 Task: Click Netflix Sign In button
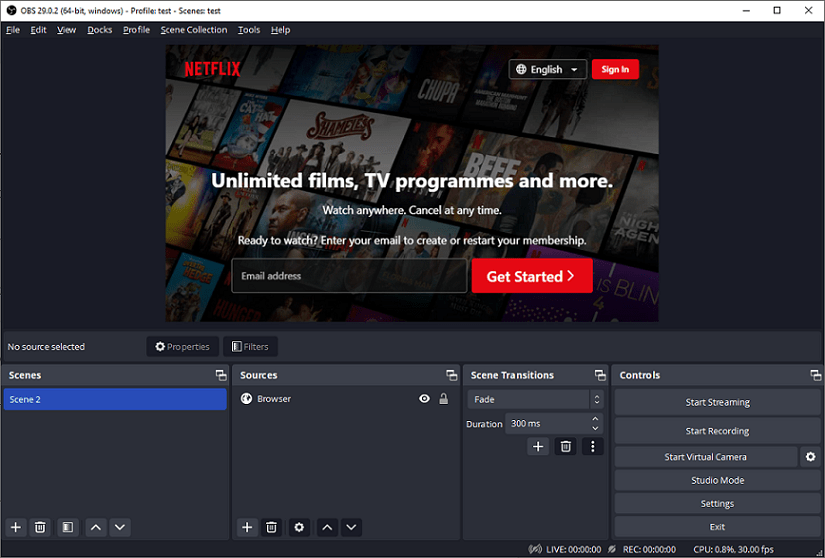coord(615,69)
